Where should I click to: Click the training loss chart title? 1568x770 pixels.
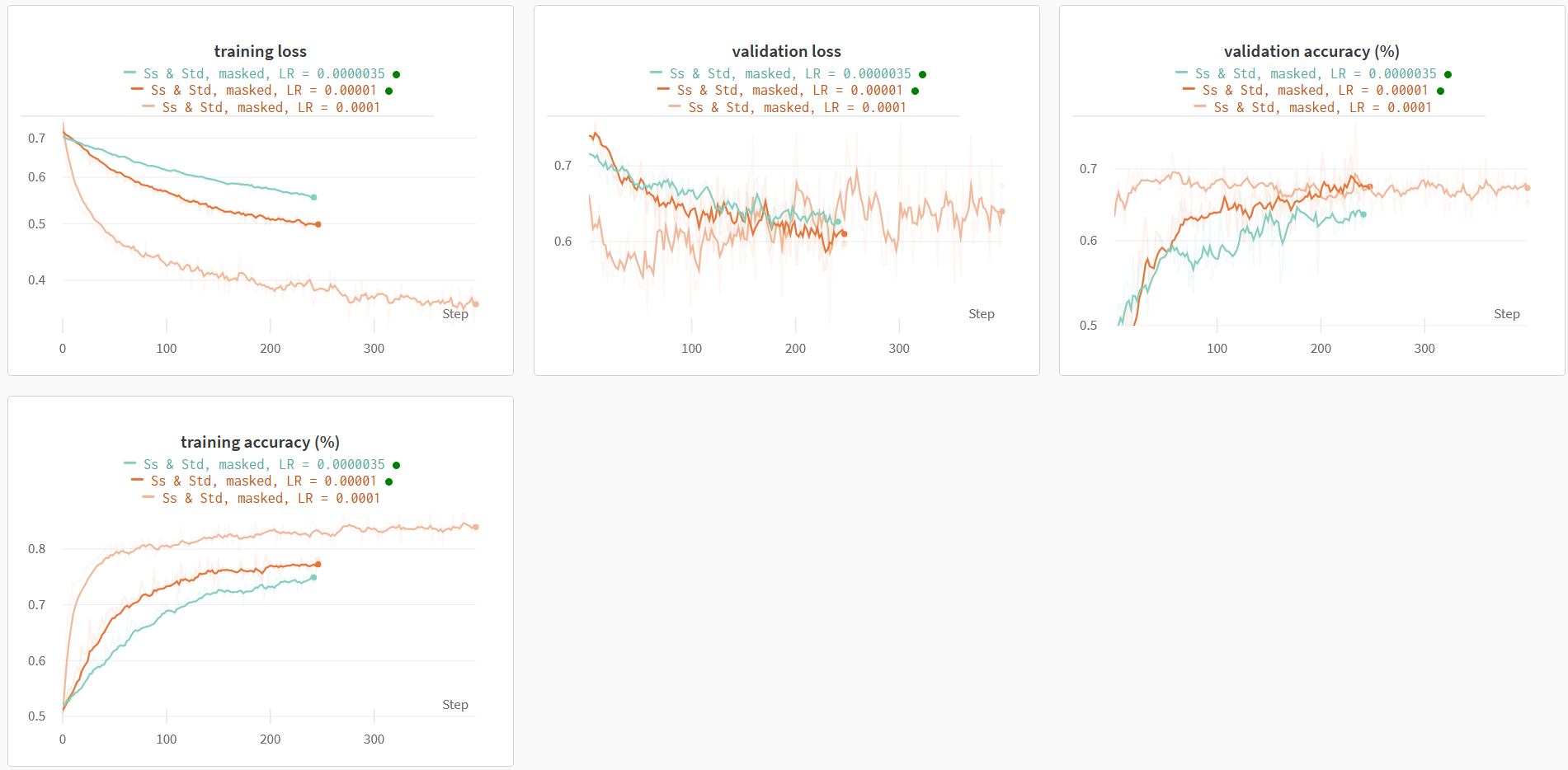coord(260,51)
